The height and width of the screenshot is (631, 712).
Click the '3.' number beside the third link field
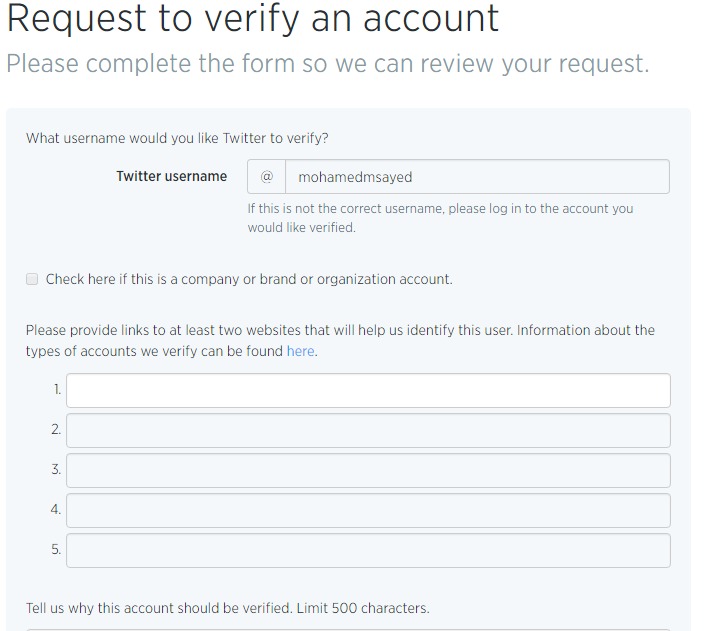56,469
